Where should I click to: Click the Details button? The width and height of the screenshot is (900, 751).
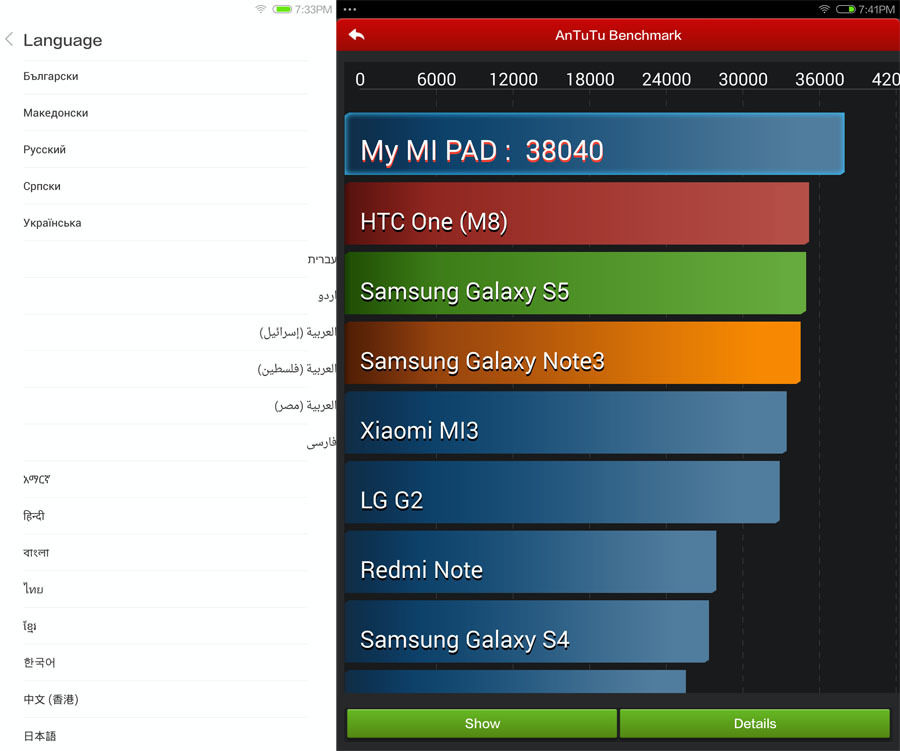pos(755,723)
